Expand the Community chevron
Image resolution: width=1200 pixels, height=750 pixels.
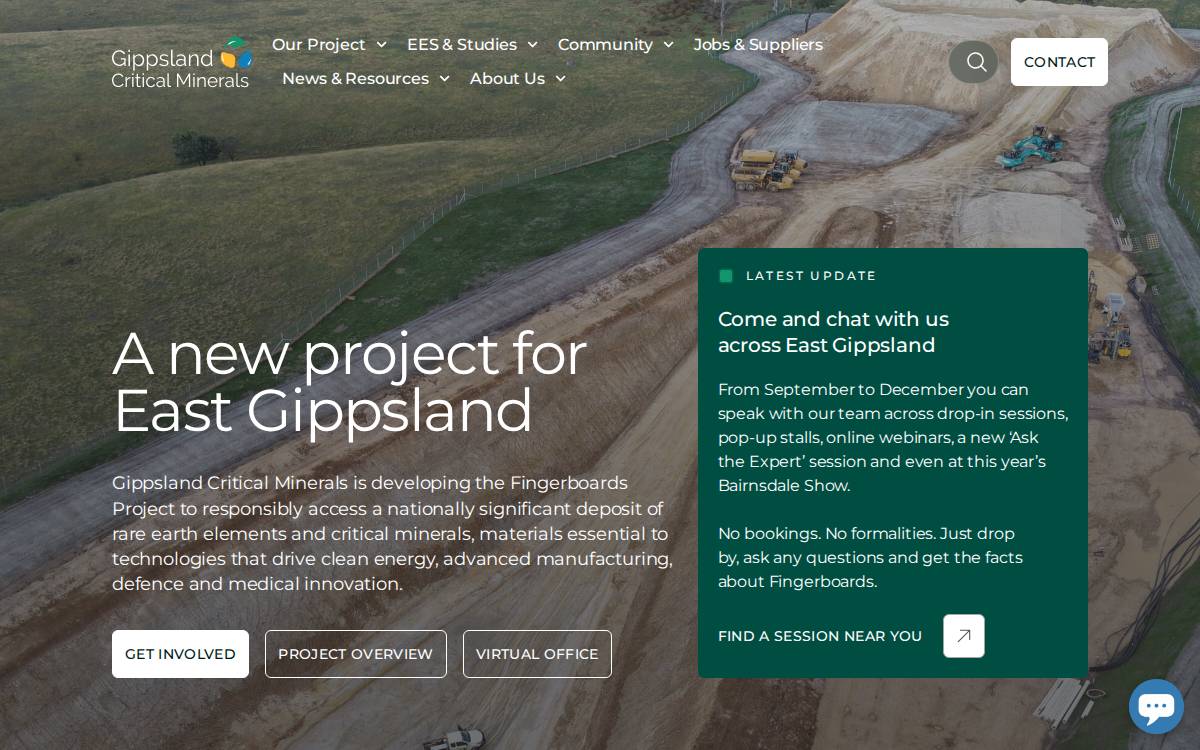668,45
